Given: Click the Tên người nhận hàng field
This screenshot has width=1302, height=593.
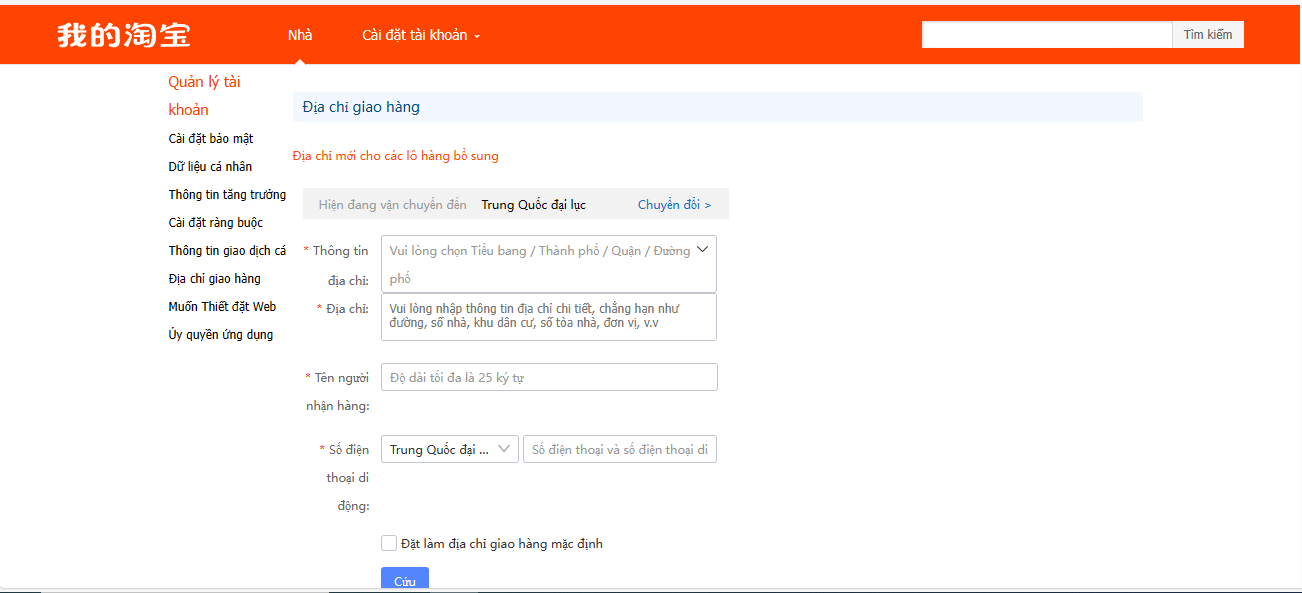Looking at the screenshot, I should [549, 377].
